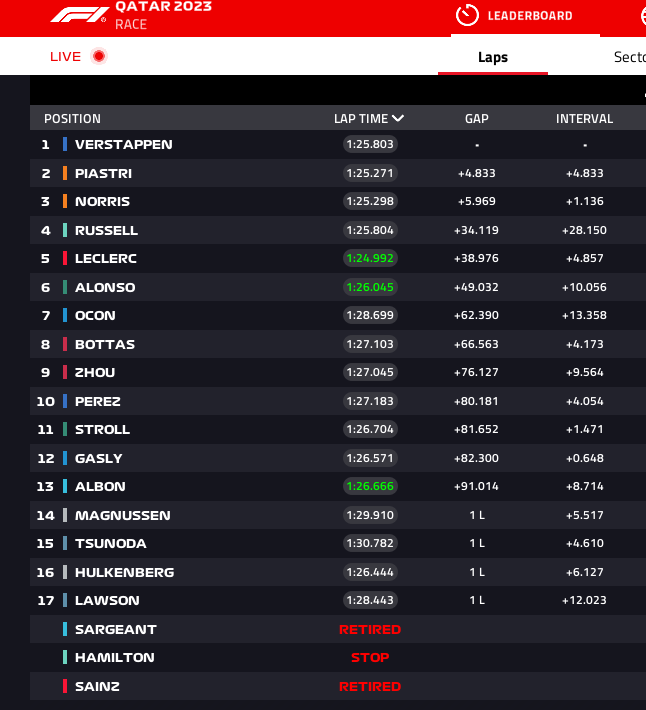Click the Leaderboard stopwatch icon

tap(467, 15)
